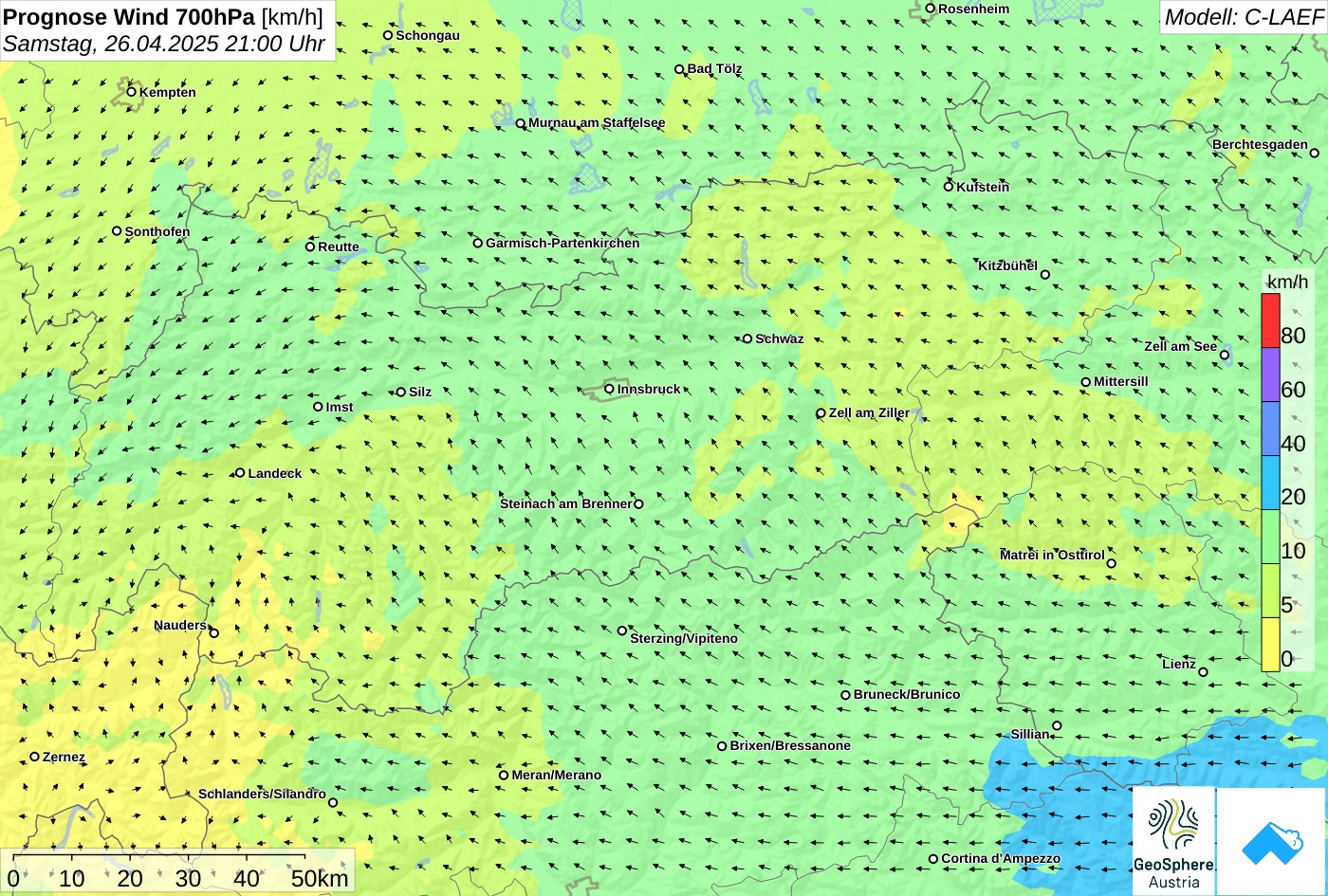Click the Kitzbühel location marker

coord(1045,275)
